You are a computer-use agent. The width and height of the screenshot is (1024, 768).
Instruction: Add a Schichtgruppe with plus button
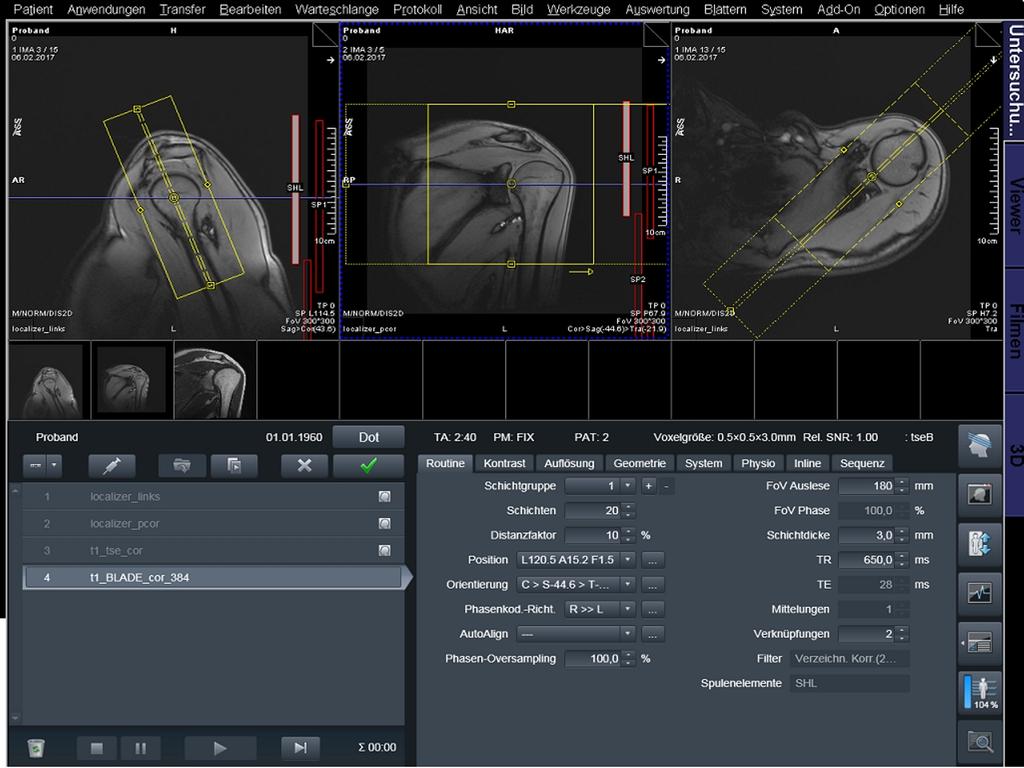click(648, 485)
